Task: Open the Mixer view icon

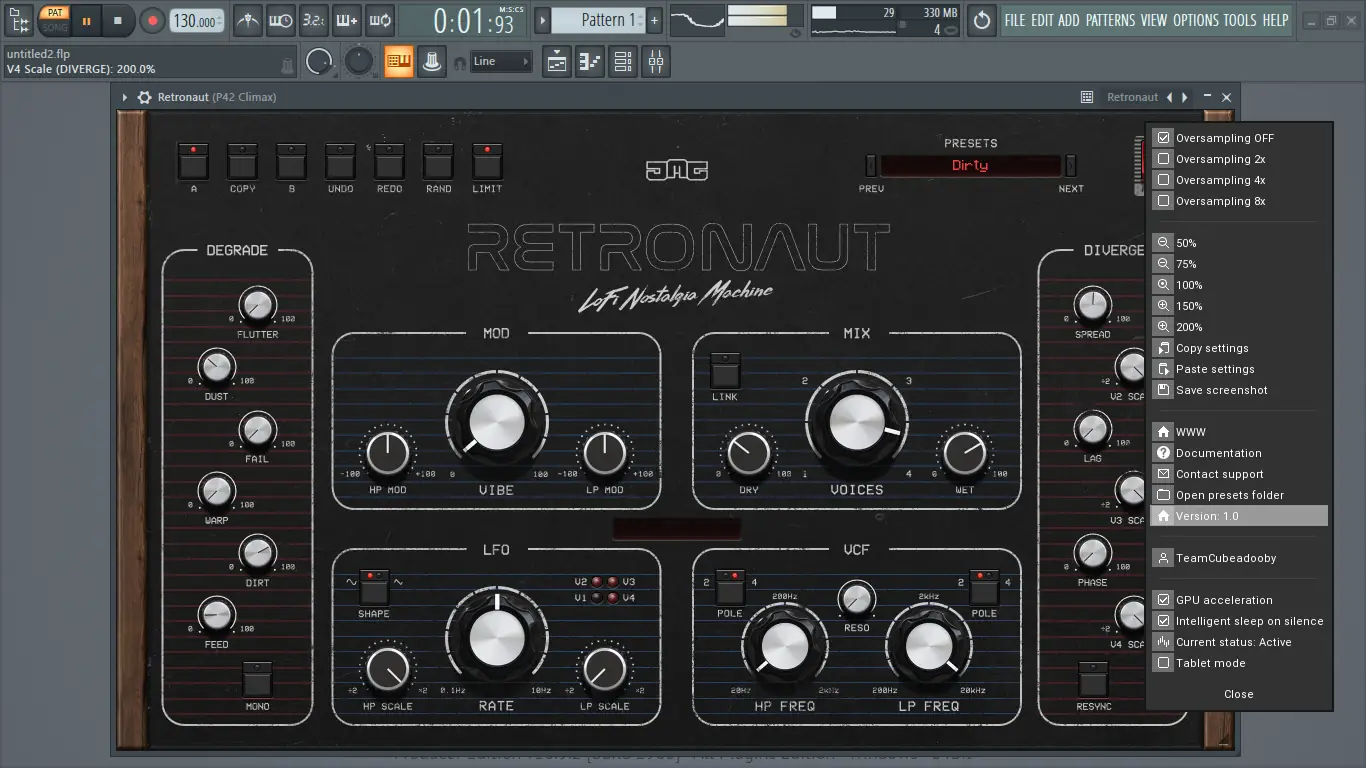Action: tap(656, 62)
